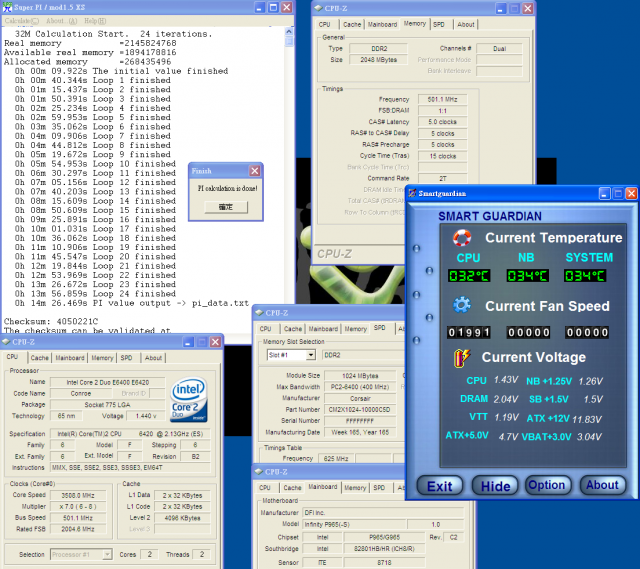Click the Multiplier x 7.0 field
The width and height of the screenshot is (640, 569).
point(78,507)
